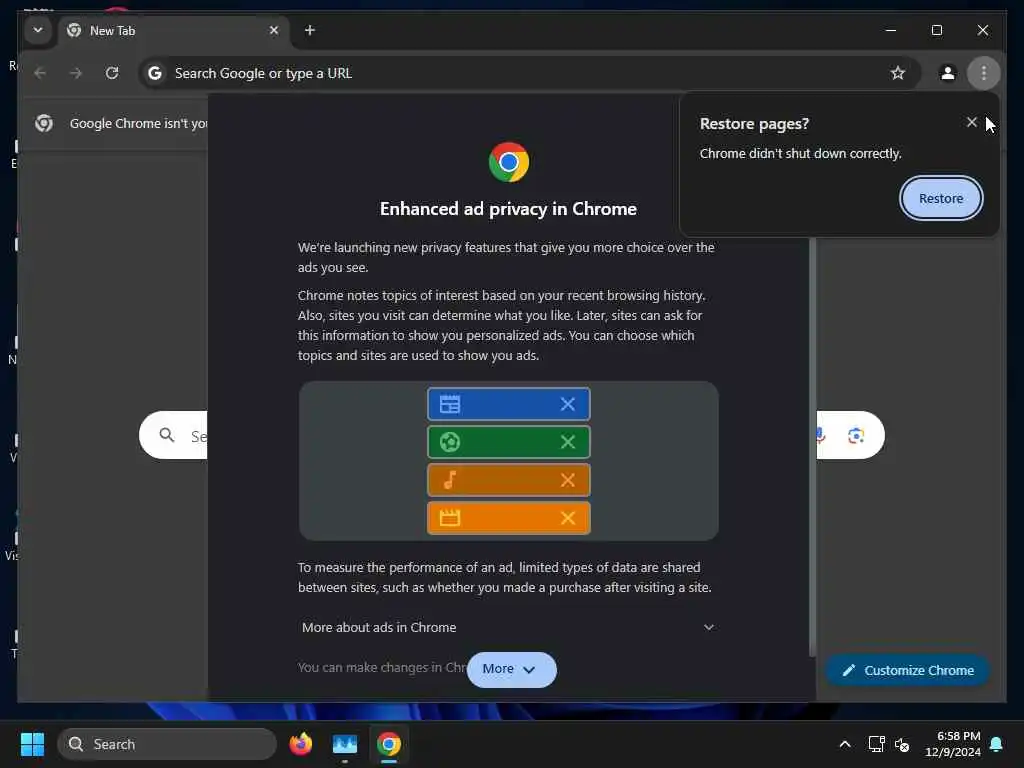Viewport: 1024px width, 768px height.
Task: Open the system monitor taskbar app
Action: 345,744
